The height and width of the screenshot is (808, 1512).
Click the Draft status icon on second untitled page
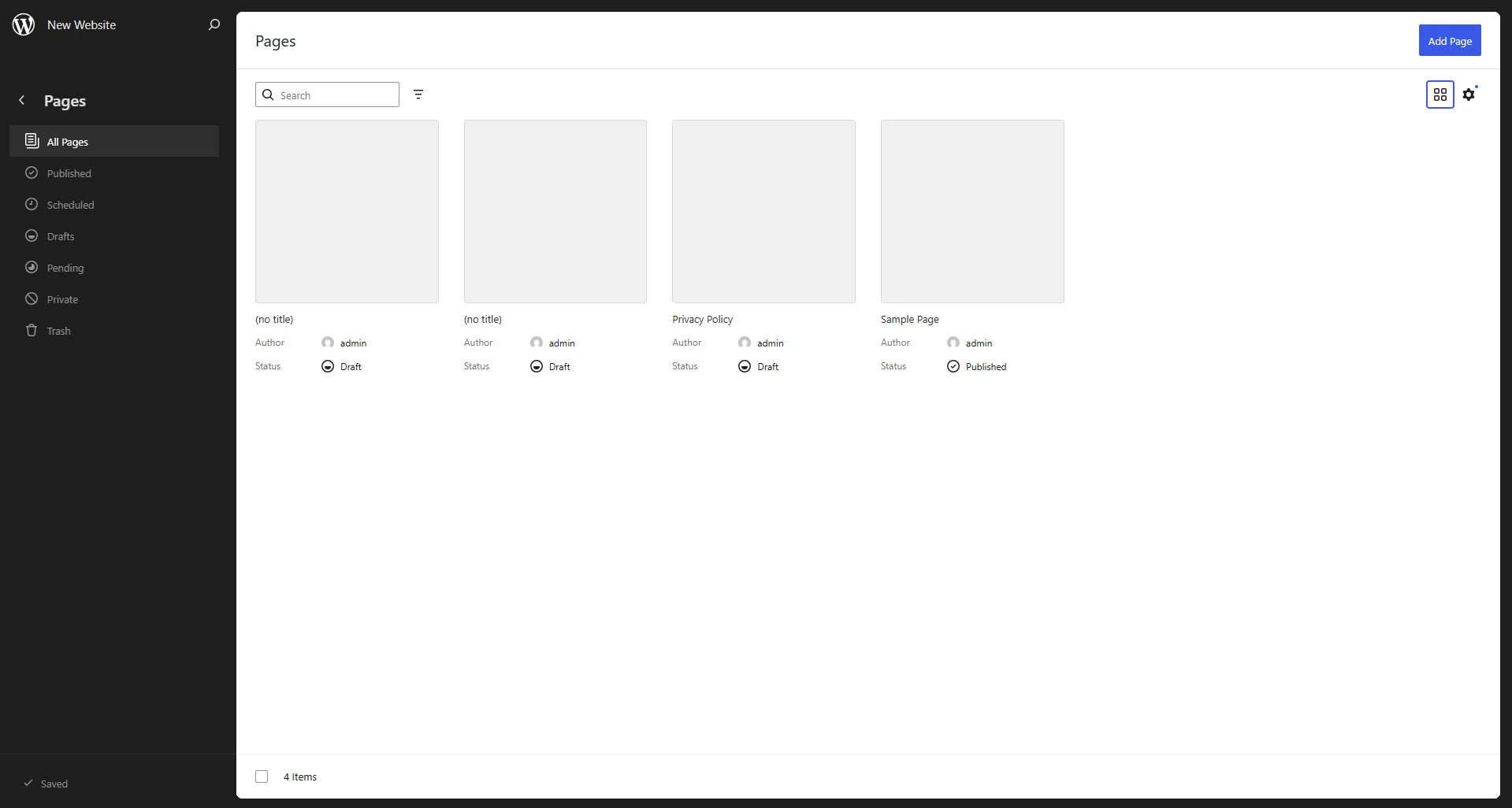[537, 366]
